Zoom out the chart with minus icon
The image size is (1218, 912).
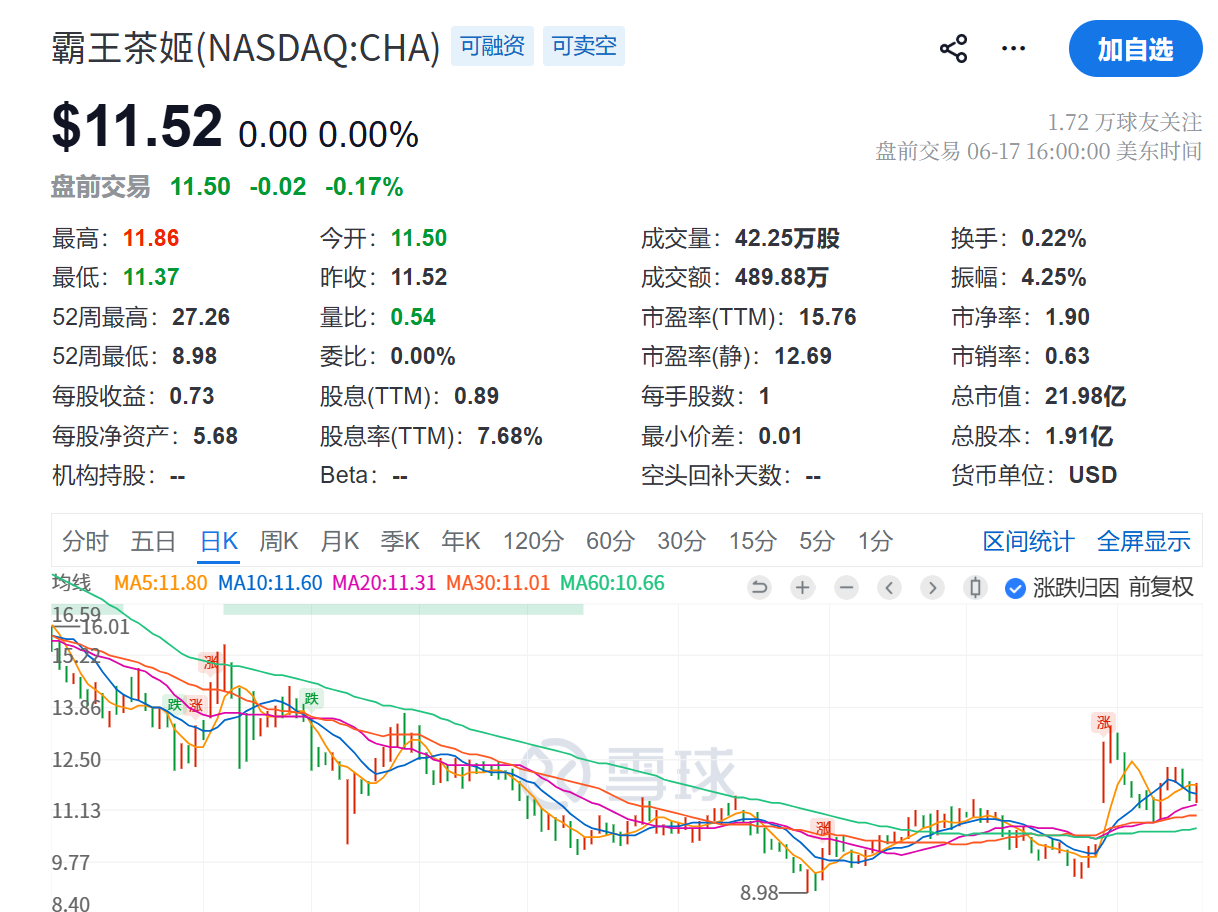pos(846,588)
